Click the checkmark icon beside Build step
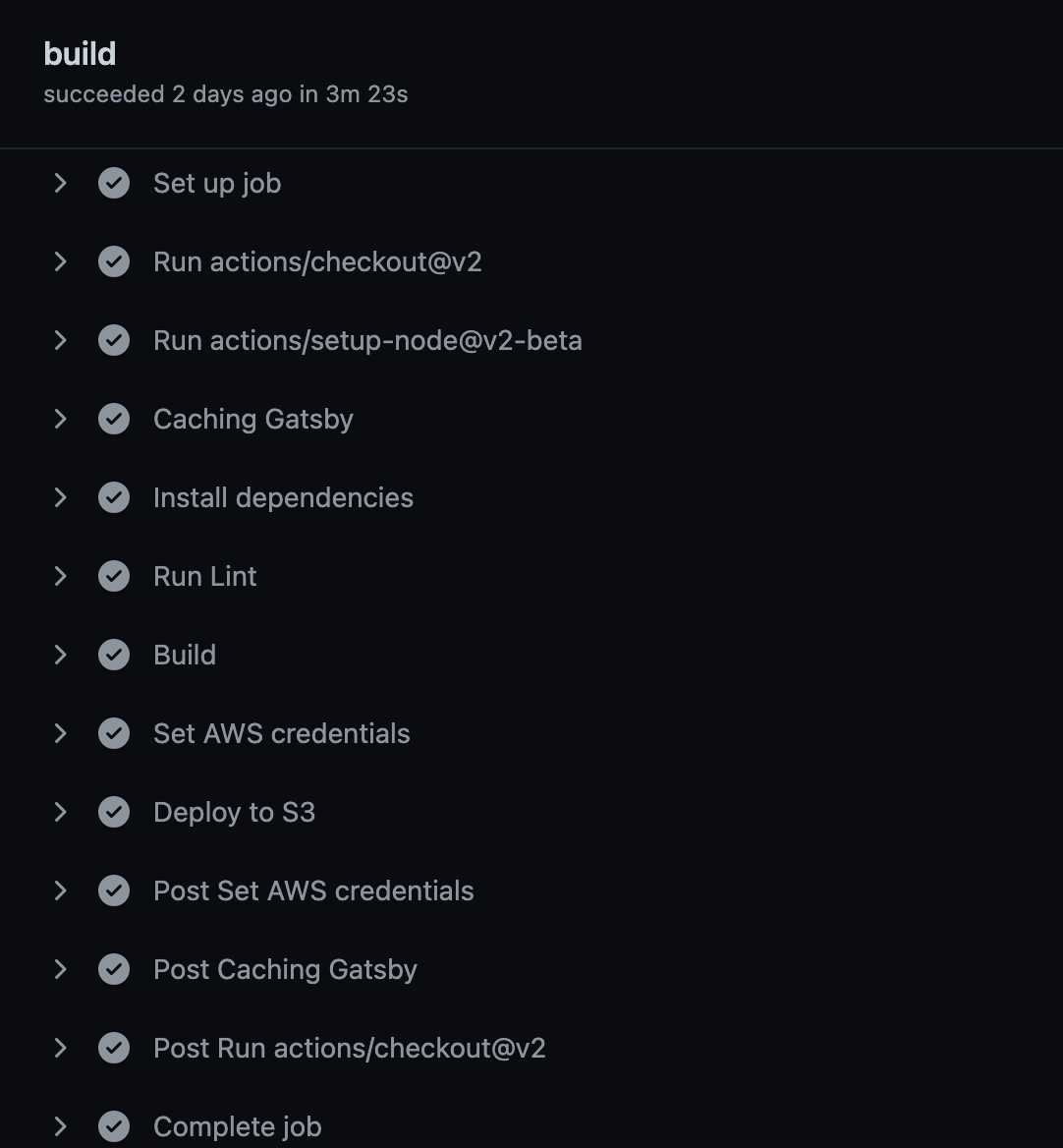 pyautogui.click(x=114, y=655)
